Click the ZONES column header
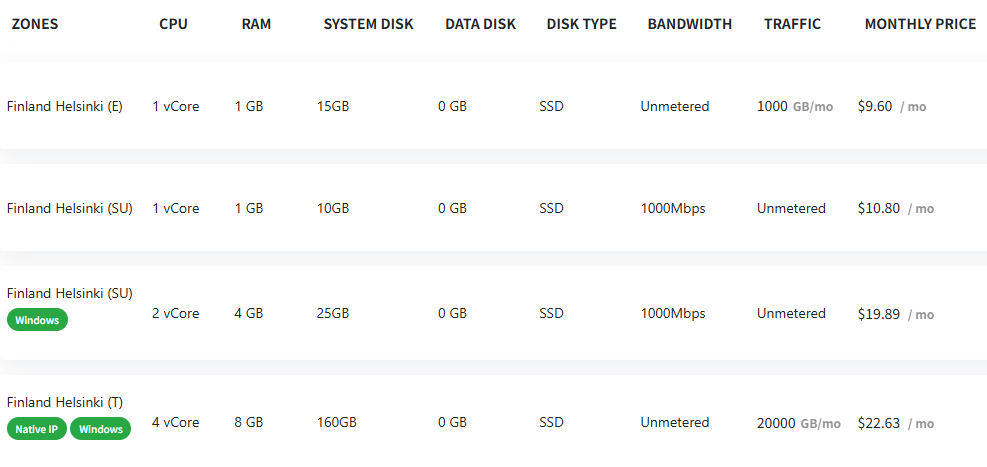This screenshot has height=467, width=987. pos(35,24)
